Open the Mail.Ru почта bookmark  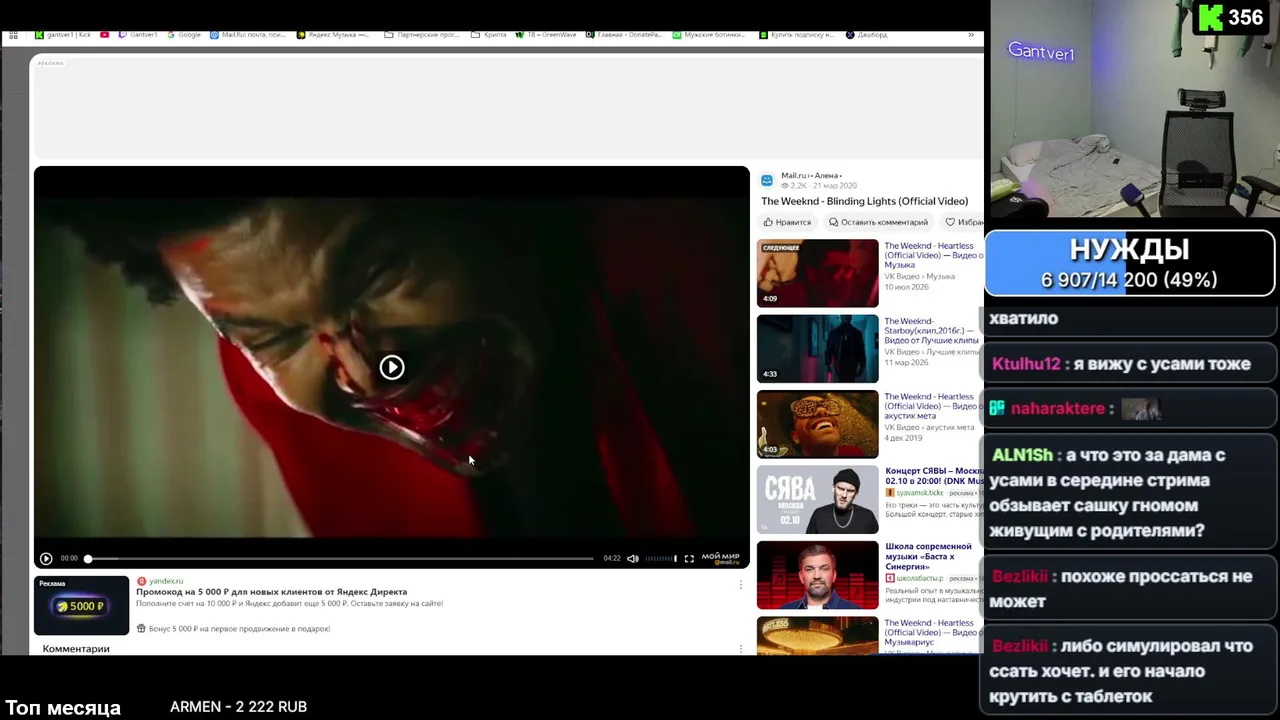[248, 35]
